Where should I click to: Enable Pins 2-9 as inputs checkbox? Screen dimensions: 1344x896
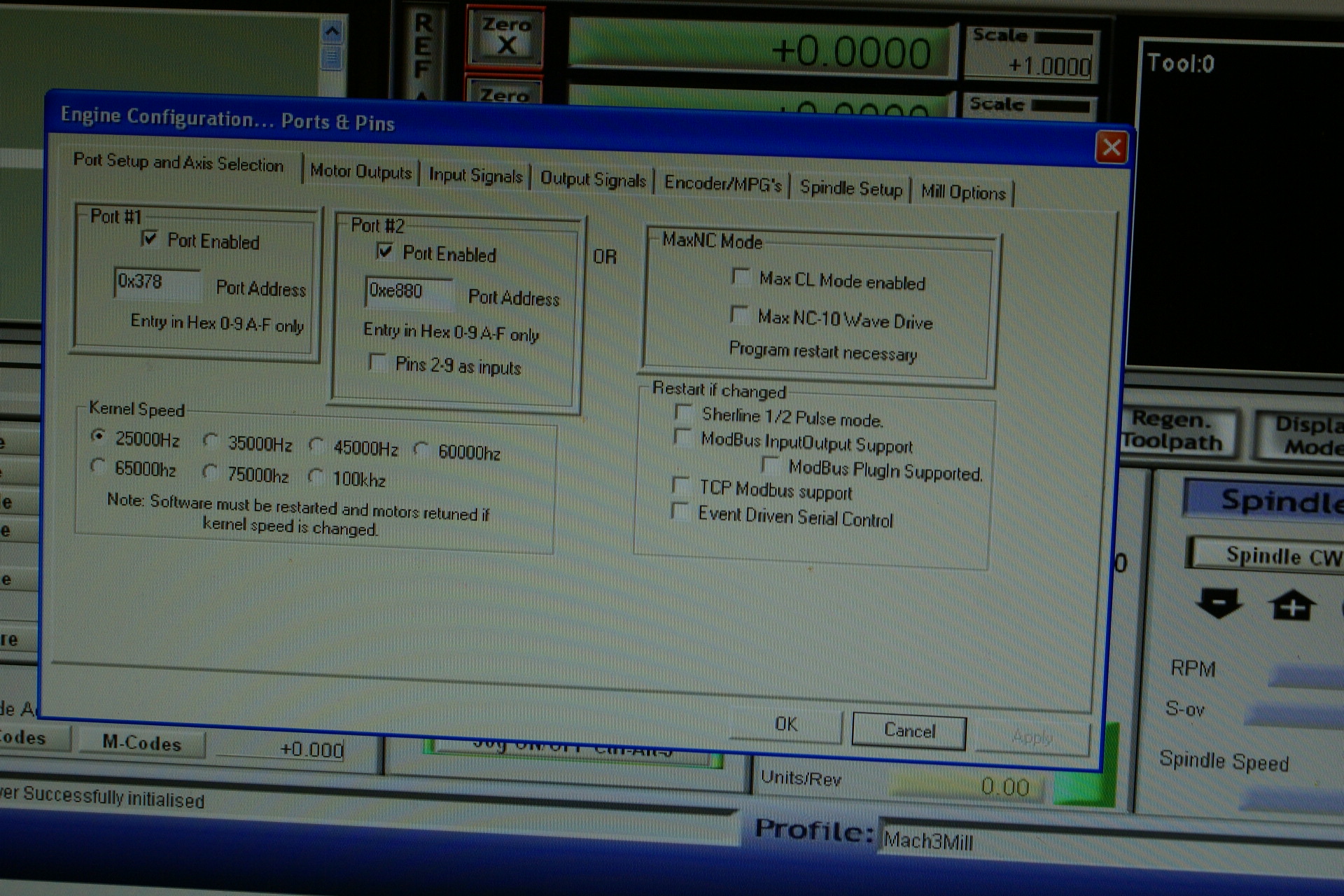tap(377, 362)
